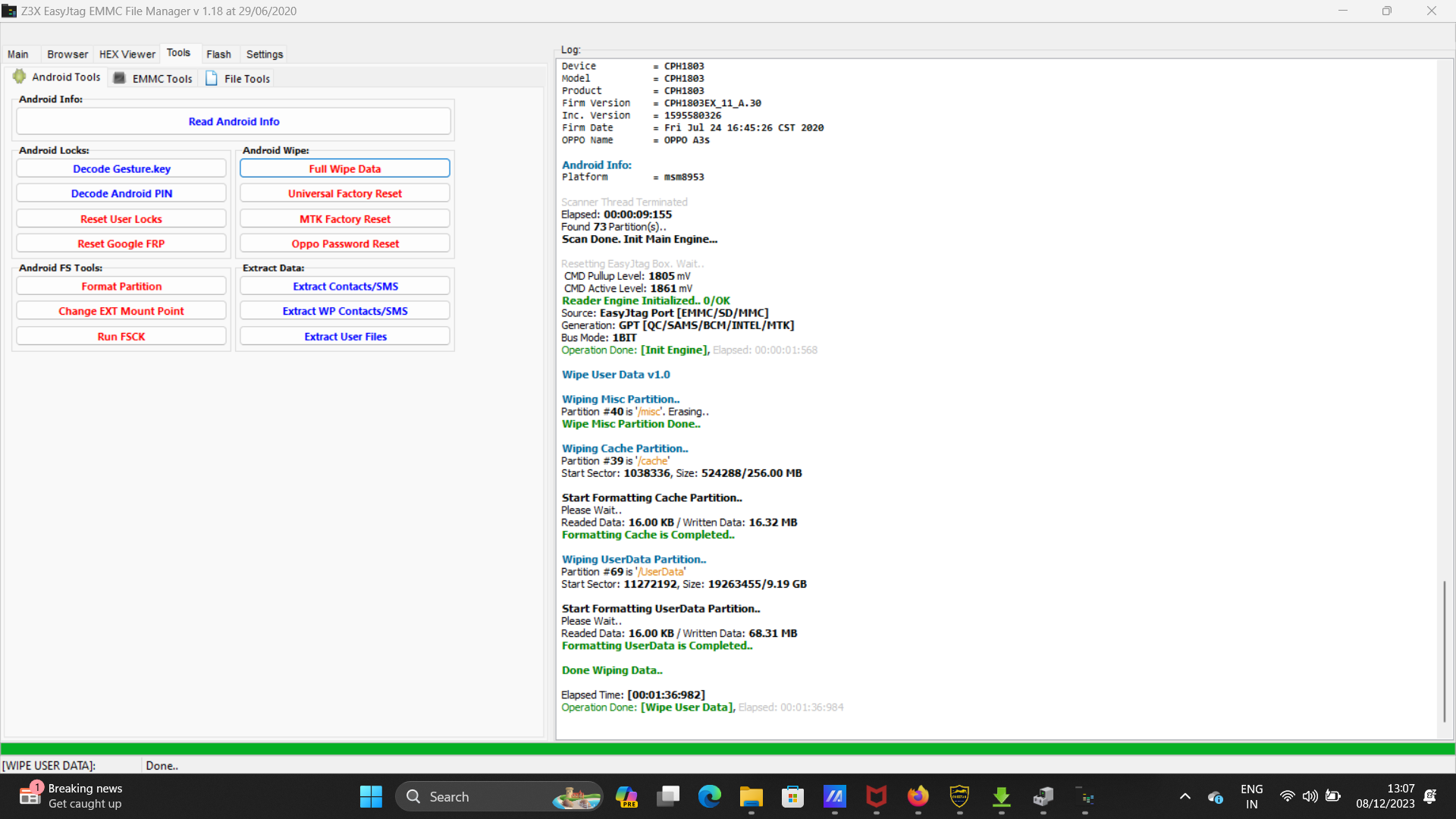Click the ENG IN language indicator

point(1251,797)
